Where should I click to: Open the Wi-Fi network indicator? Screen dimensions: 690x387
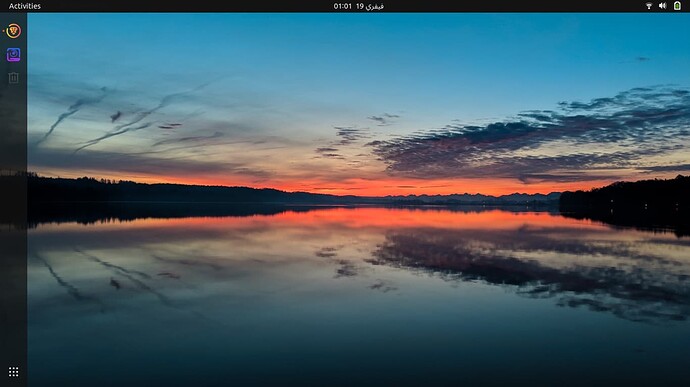coord(649,6)
